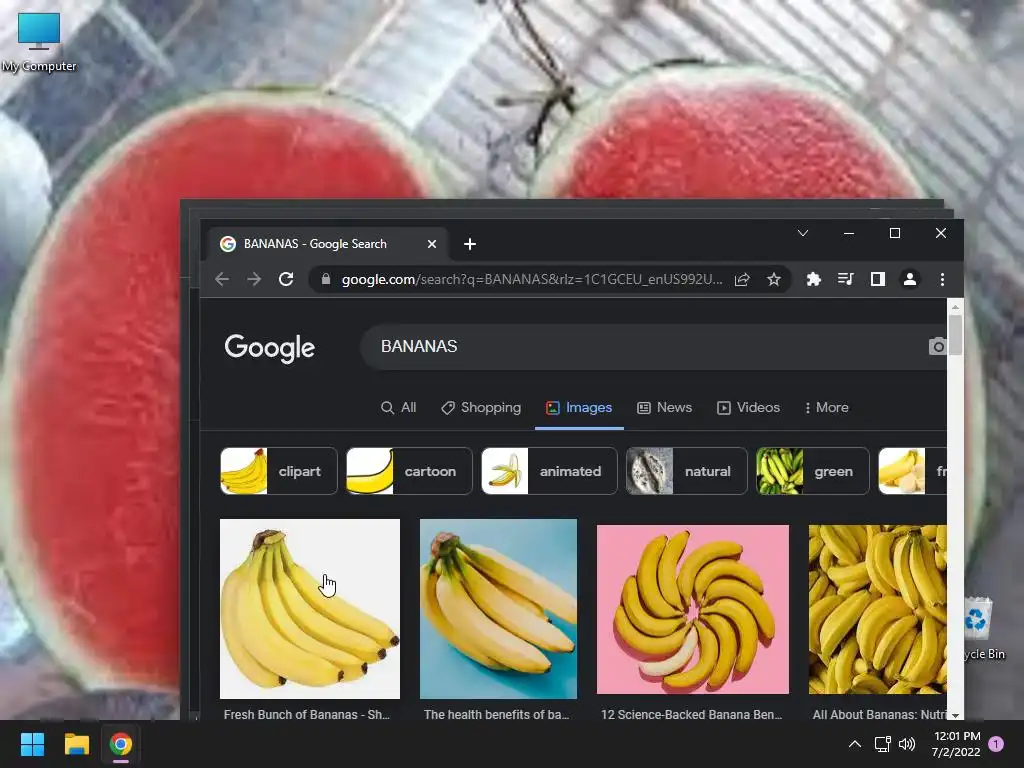
Task: Switch to the All results tab
Action: [398, 408]
